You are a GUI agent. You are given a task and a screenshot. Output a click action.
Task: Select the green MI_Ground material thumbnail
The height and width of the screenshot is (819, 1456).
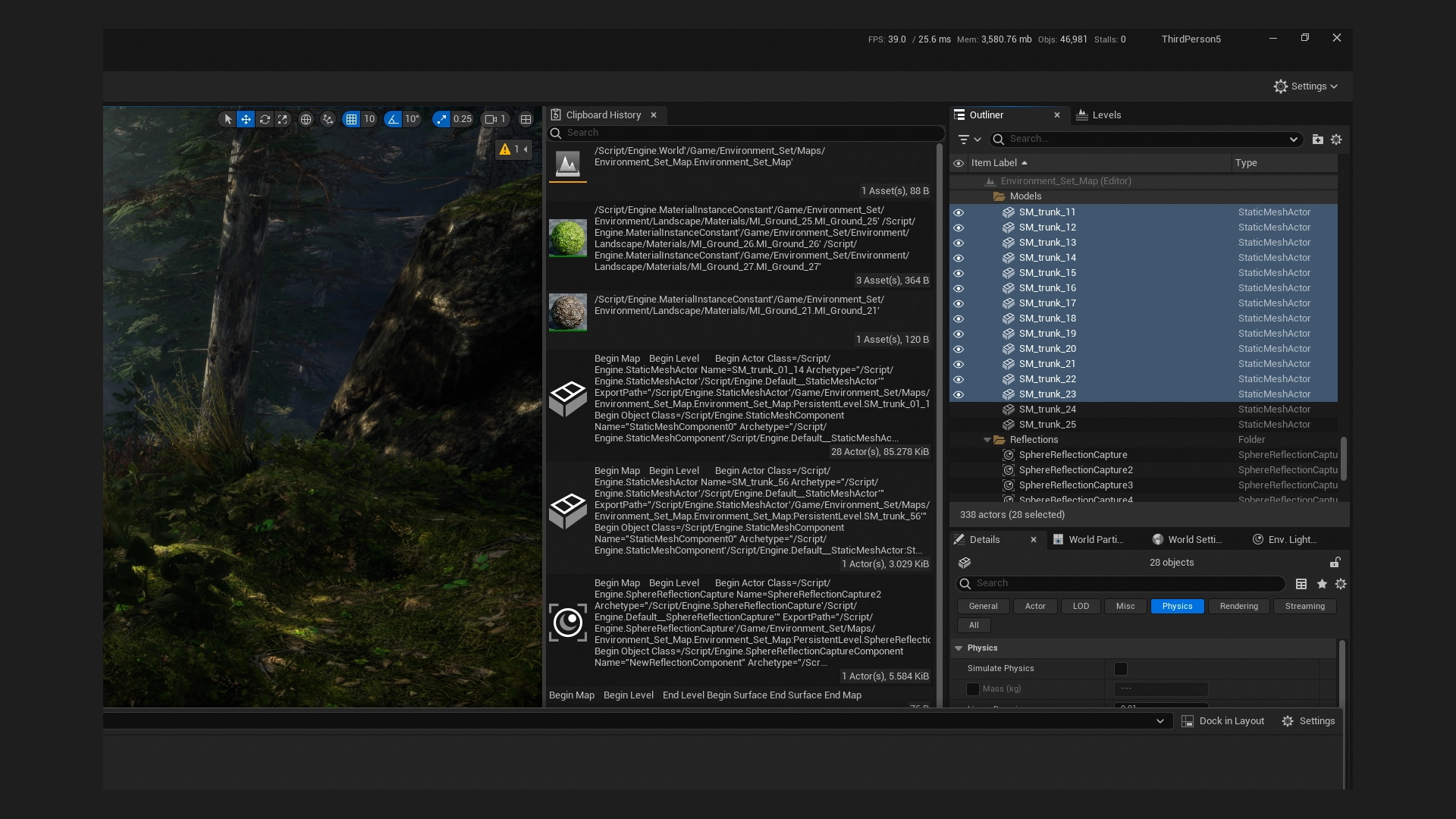coord(568,238)
